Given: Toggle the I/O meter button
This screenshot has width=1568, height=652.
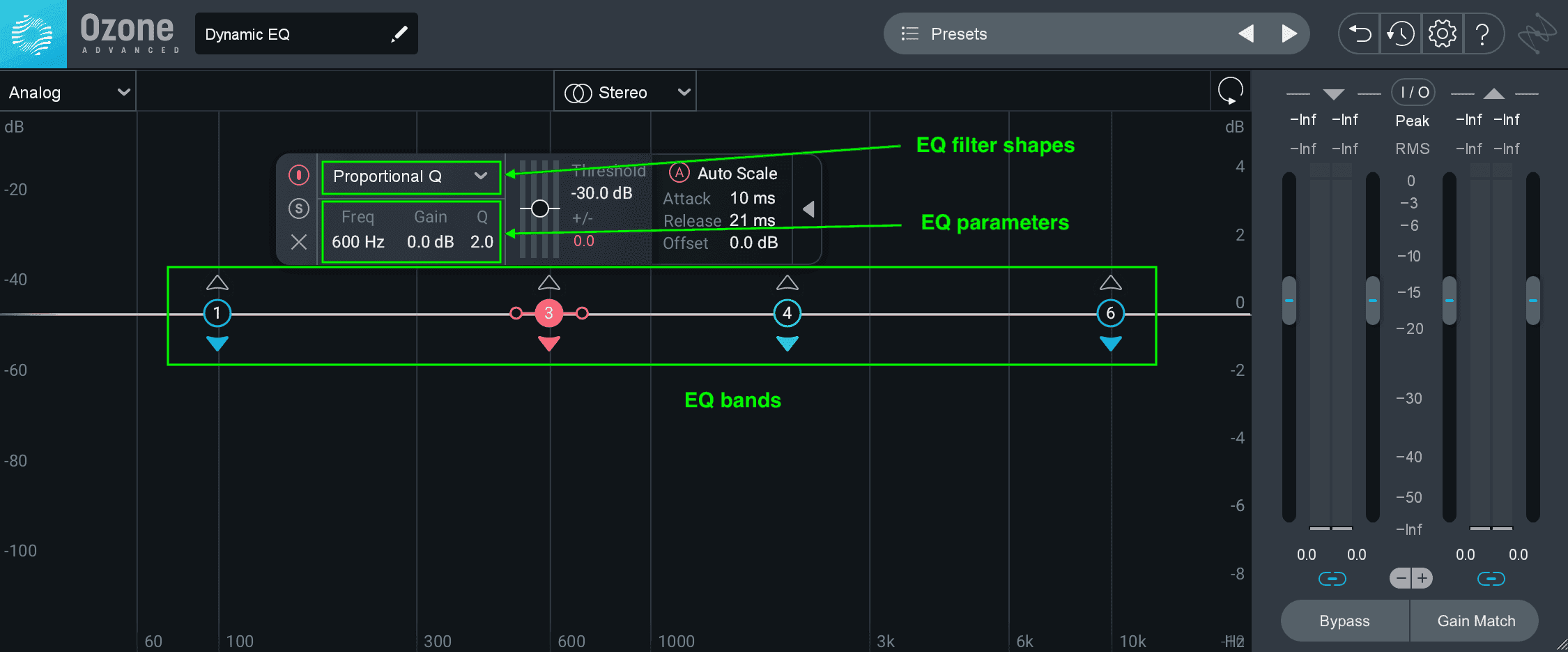Looking at the screenshot, I should (1414, 92).
